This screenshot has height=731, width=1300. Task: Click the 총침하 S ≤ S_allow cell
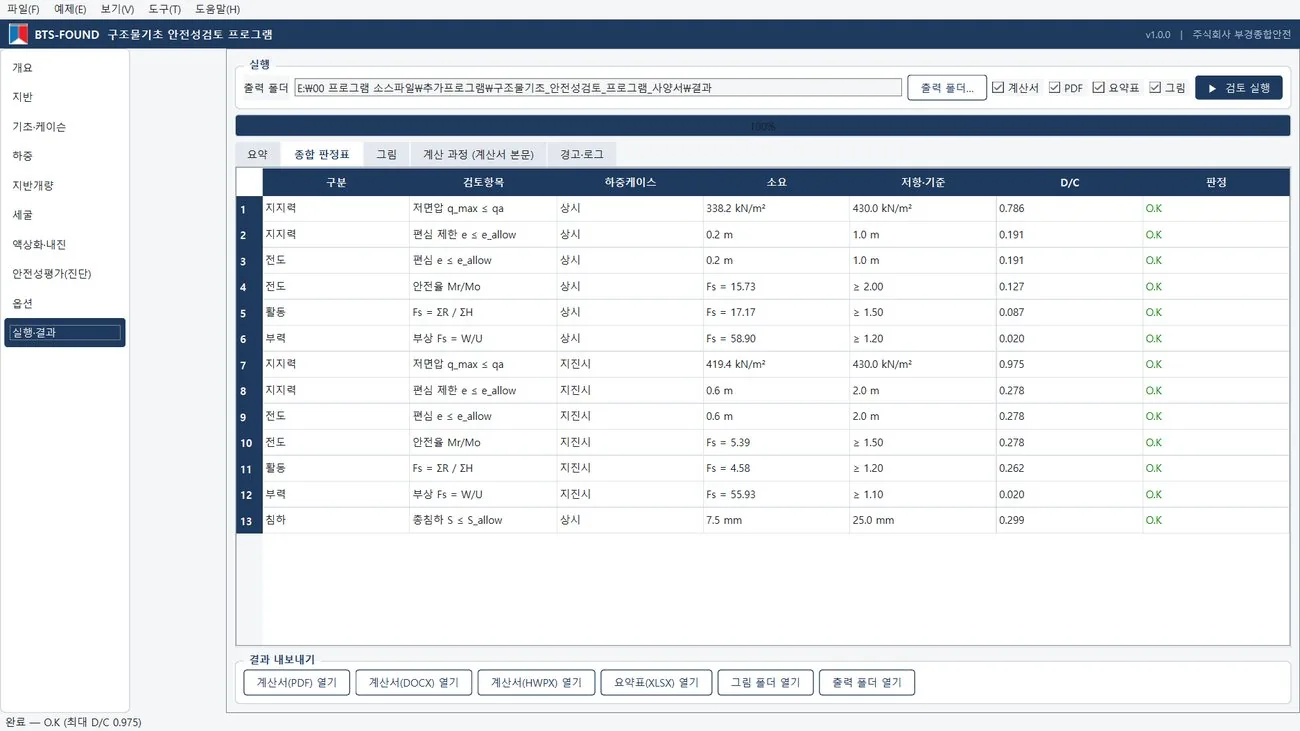point(483,521)
